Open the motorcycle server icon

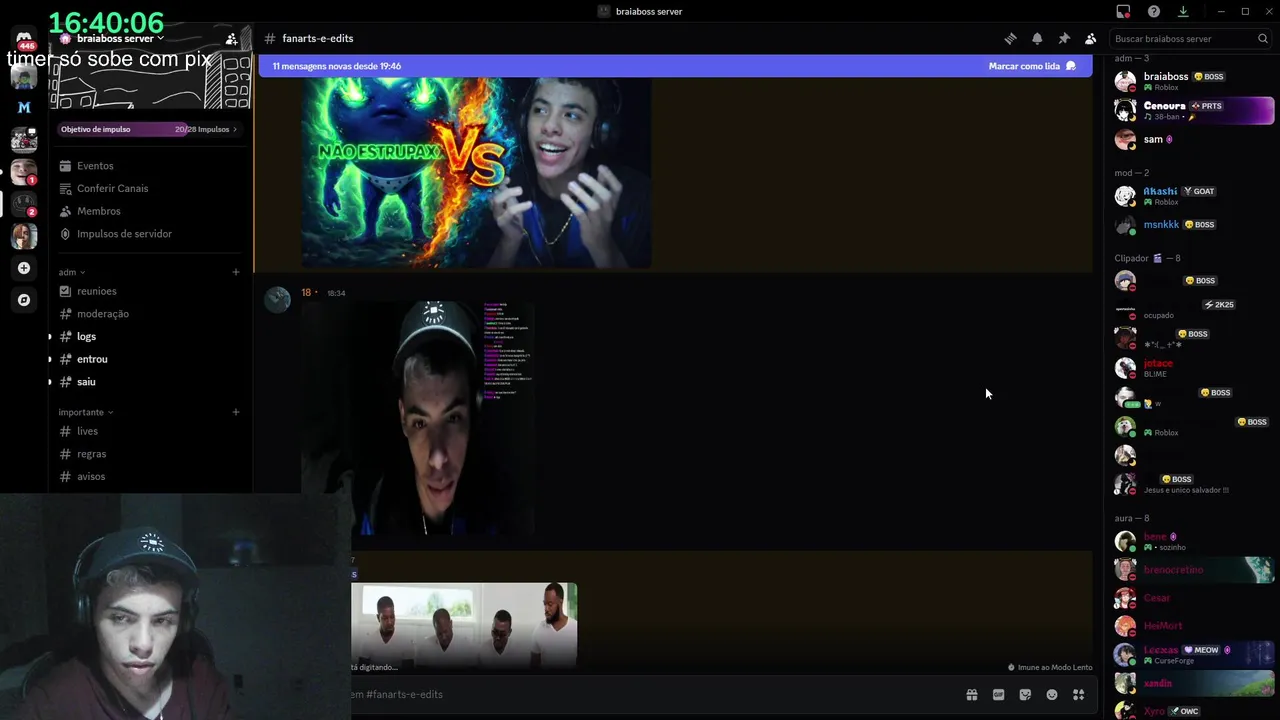pos(24,140)
